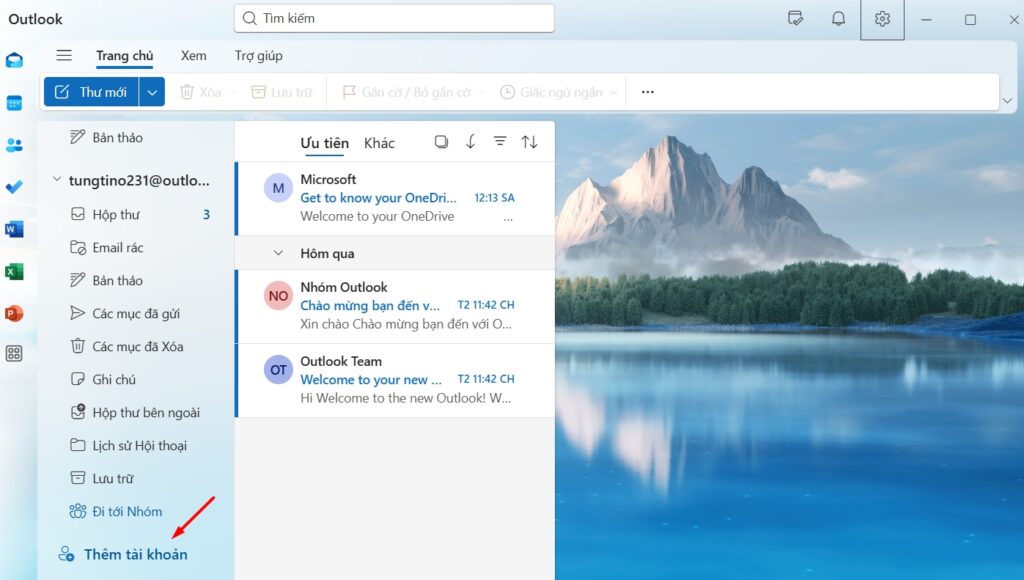The image size is (1024, 580).
Task: Open Settings gear icon
Action: click(x=882, y=19)
